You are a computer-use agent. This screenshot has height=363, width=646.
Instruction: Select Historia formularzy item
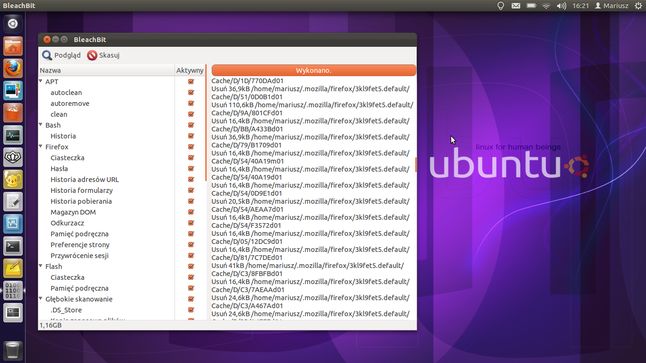tap(82, 190)
